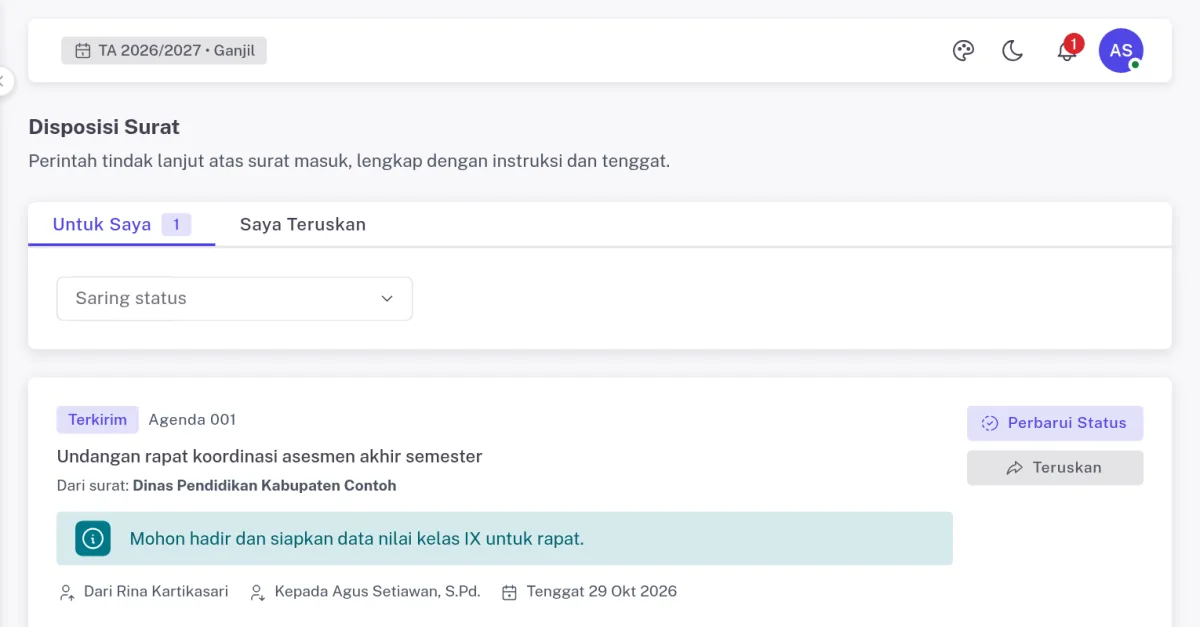The height and width of the screenshot is (627, 1200).
Task: Click the title Undangan rapat koordinasi asesmen akhir semester
Action: [270, 457]
